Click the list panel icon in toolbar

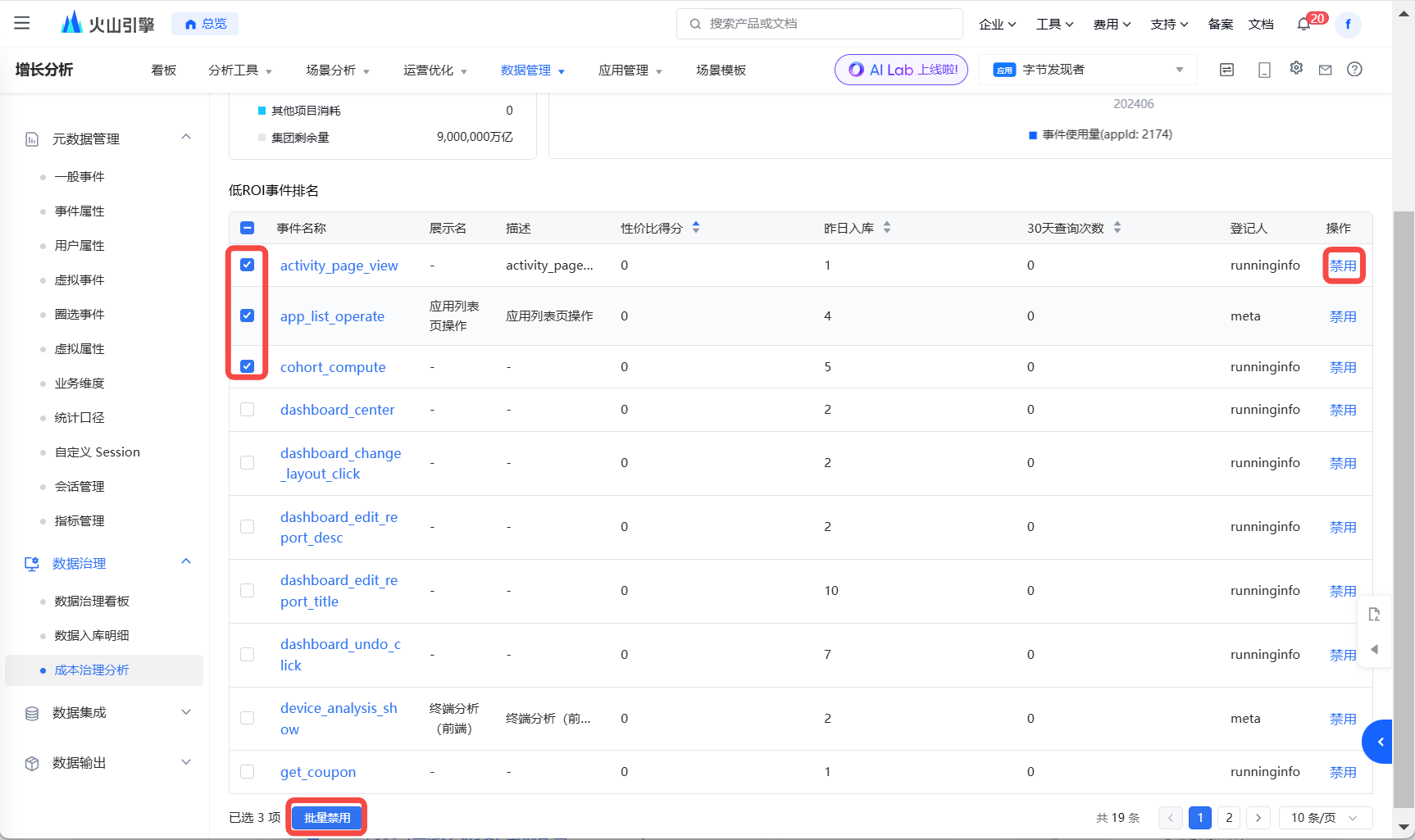click(x=1226, y=70)
